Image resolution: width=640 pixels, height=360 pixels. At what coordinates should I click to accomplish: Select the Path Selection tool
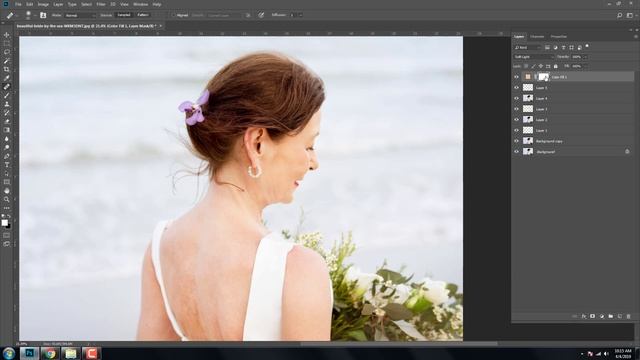point(7,173)
